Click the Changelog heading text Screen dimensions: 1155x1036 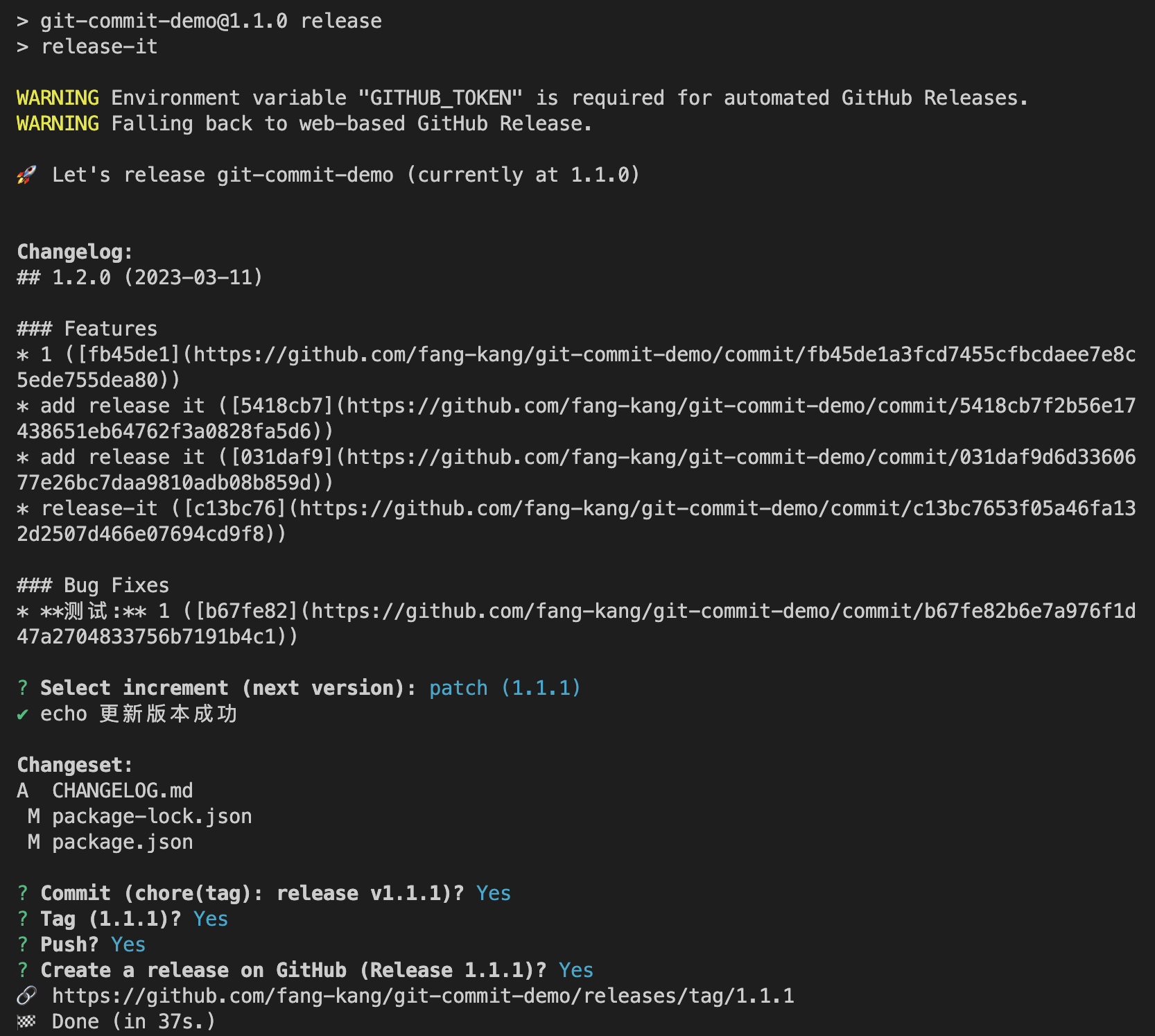75,252
